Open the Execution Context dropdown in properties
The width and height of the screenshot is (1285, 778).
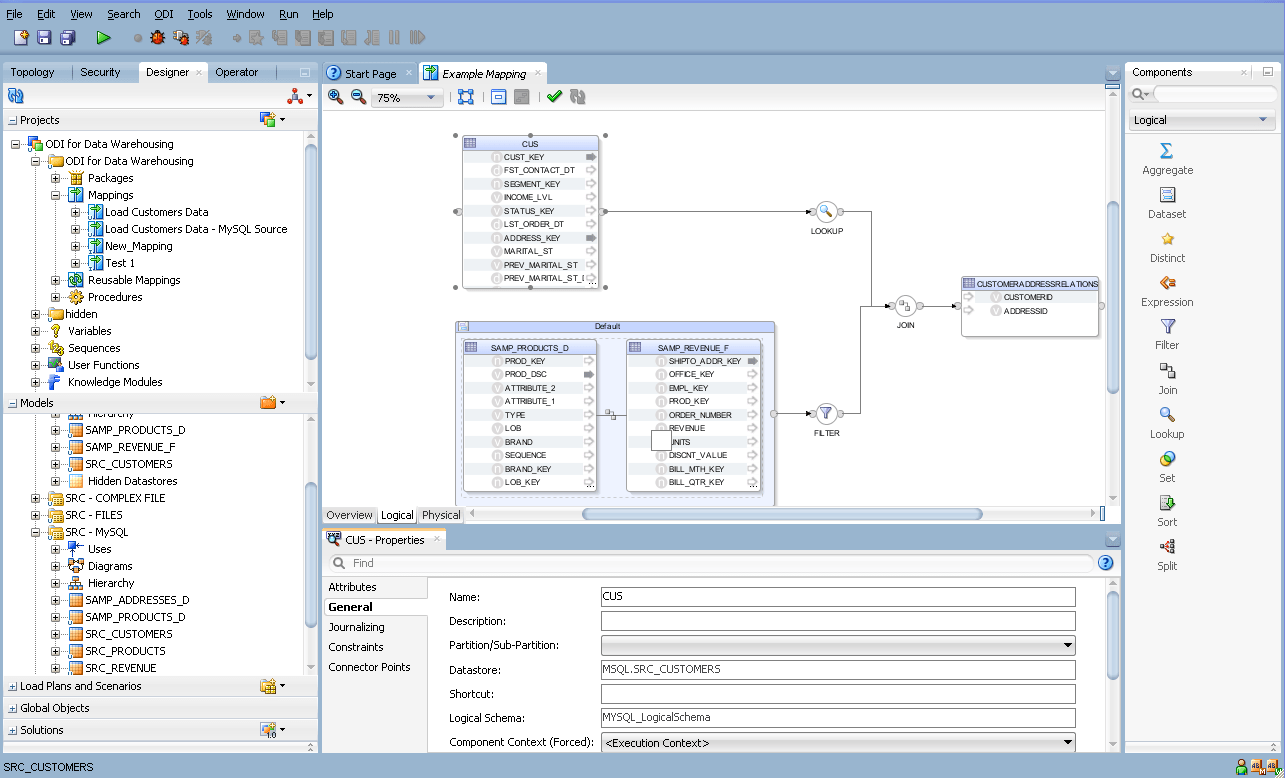pos(1068,742)
